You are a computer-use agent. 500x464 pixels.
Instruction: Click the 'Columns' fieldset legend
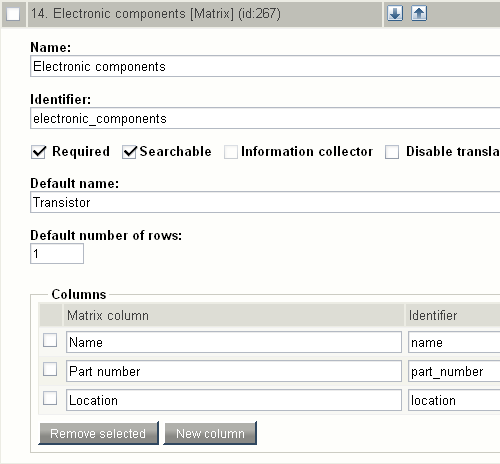click(x=79, y=294)
